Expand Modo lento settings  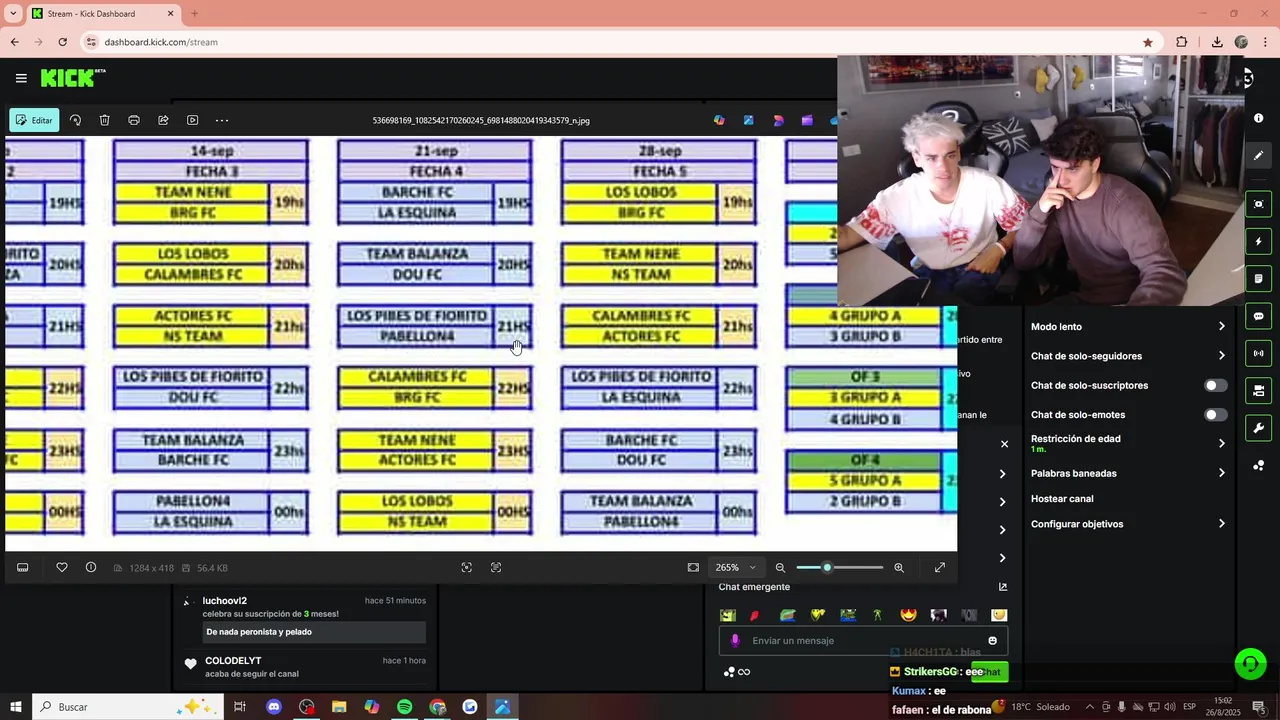pos(1128,326)
